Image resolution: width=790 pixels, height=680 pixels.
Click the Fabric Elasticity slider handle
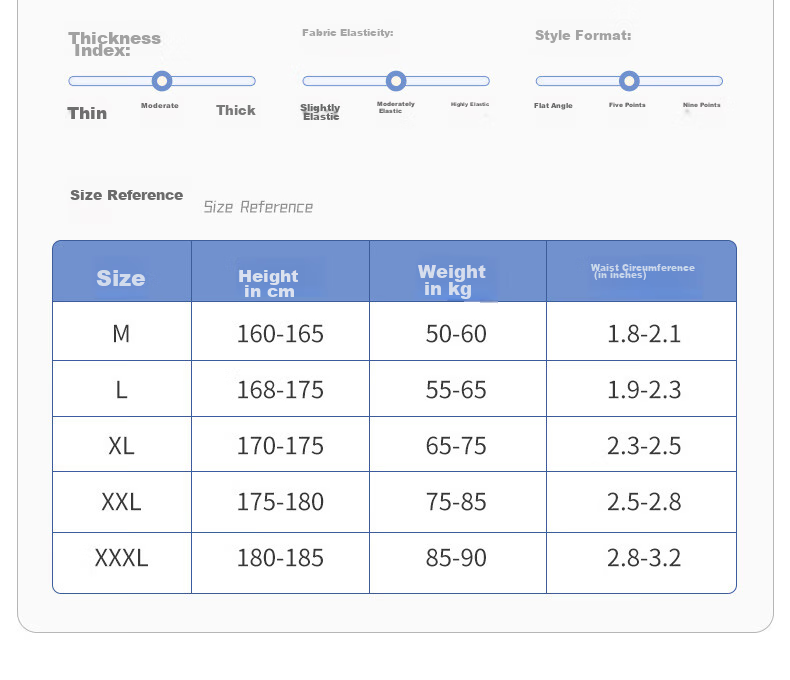[396, 81]
